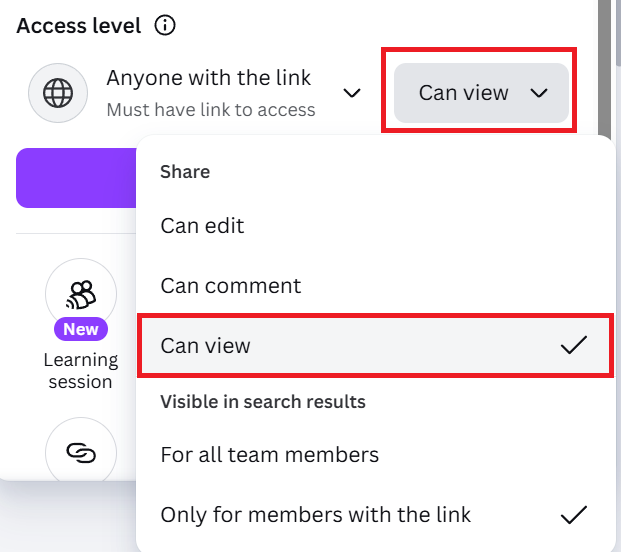The image size is (621, 552).
Task: Click the Learning session label
Action: (x=81, y=370)
